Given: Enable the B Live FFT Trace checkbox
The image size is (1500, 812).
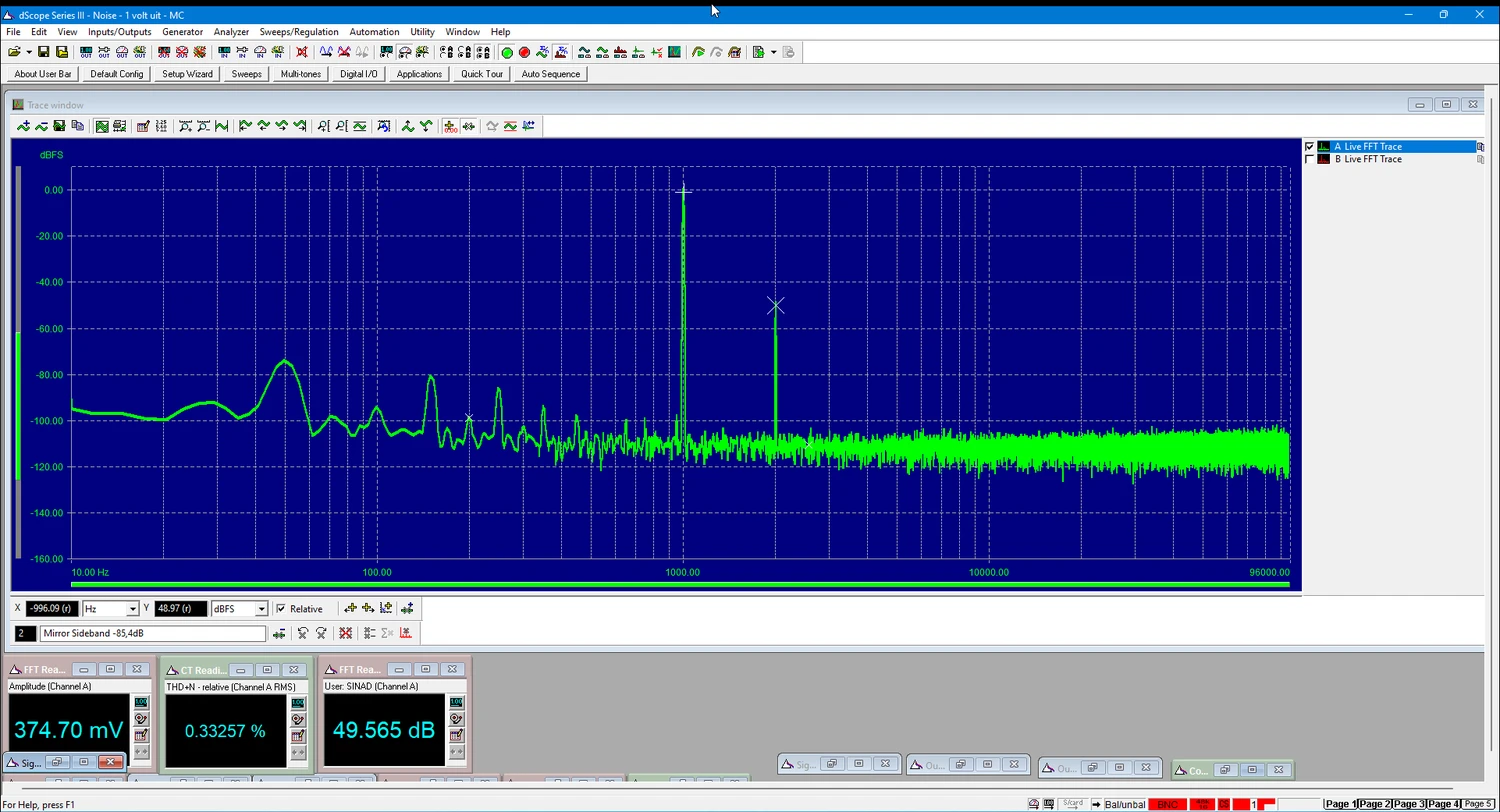Looking at the screenshot, I should (x=1309, y=160).
